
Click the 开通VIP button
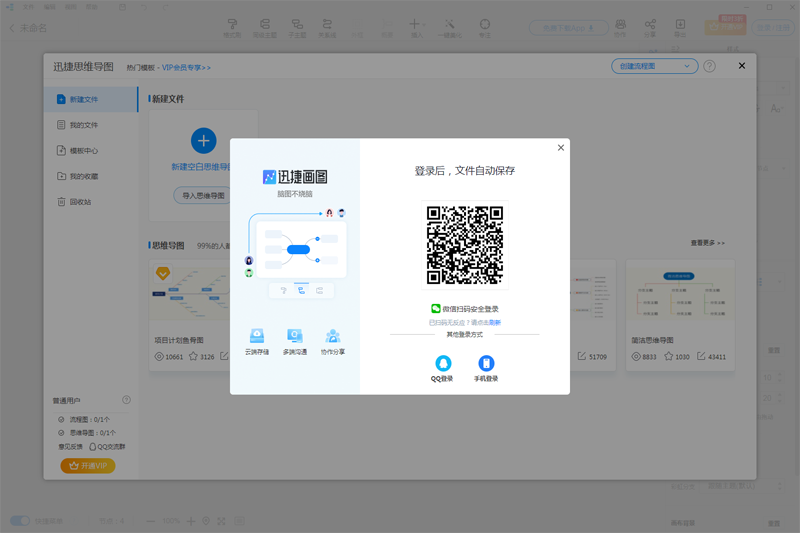click(88, 466)
